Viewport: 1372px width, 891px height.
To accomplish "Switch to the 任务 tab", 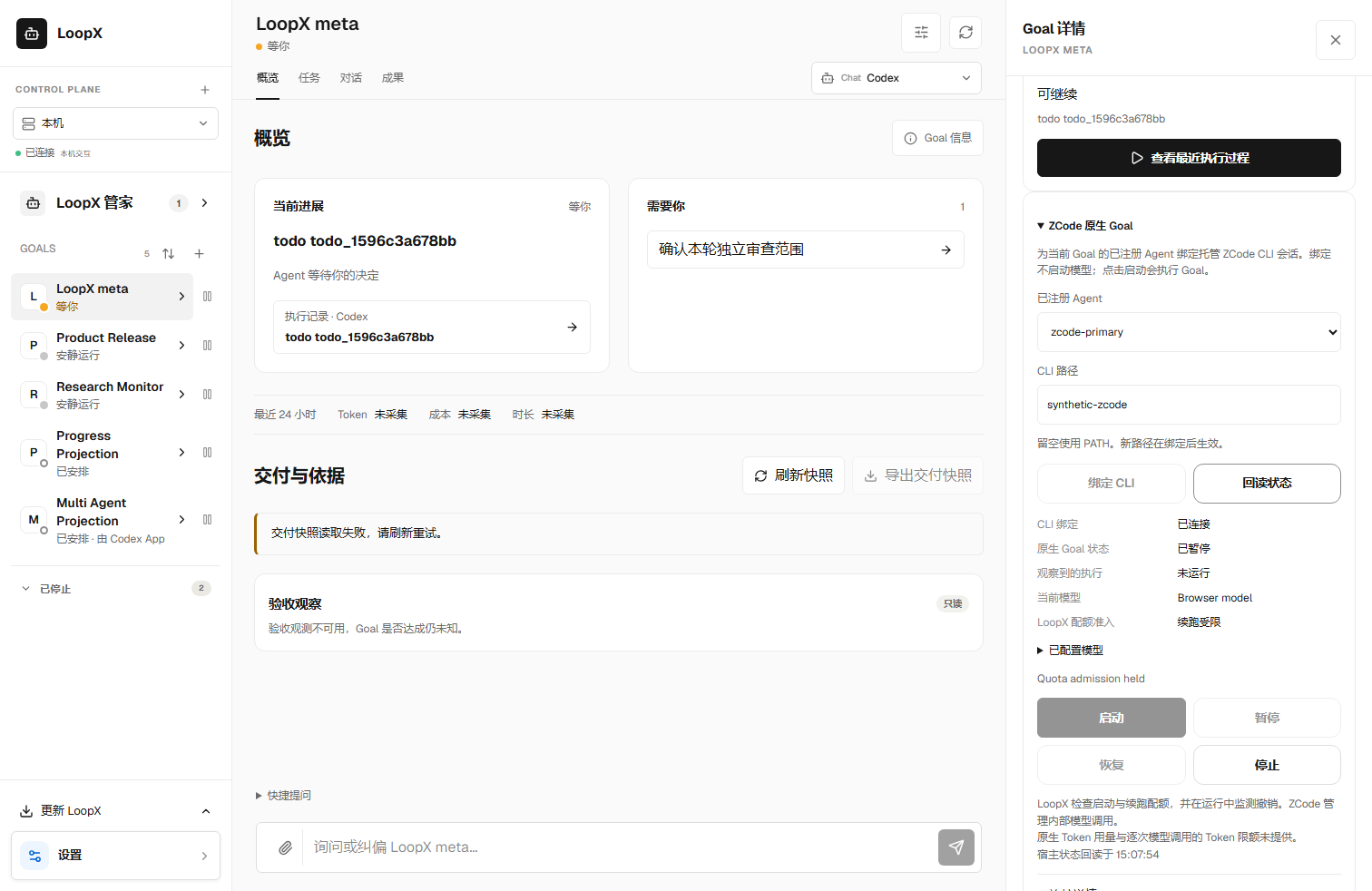I will click(309, 78).
